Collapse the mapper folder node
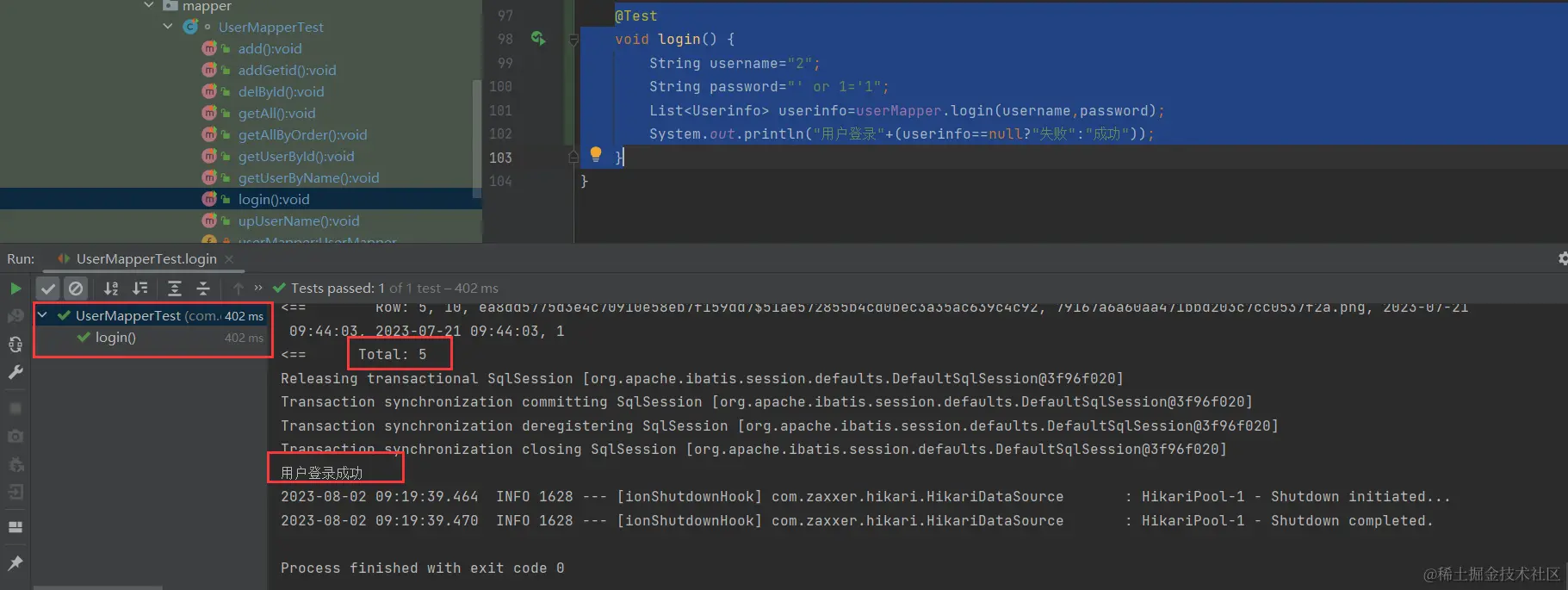1568x590 pixels. tap(149, 6)
